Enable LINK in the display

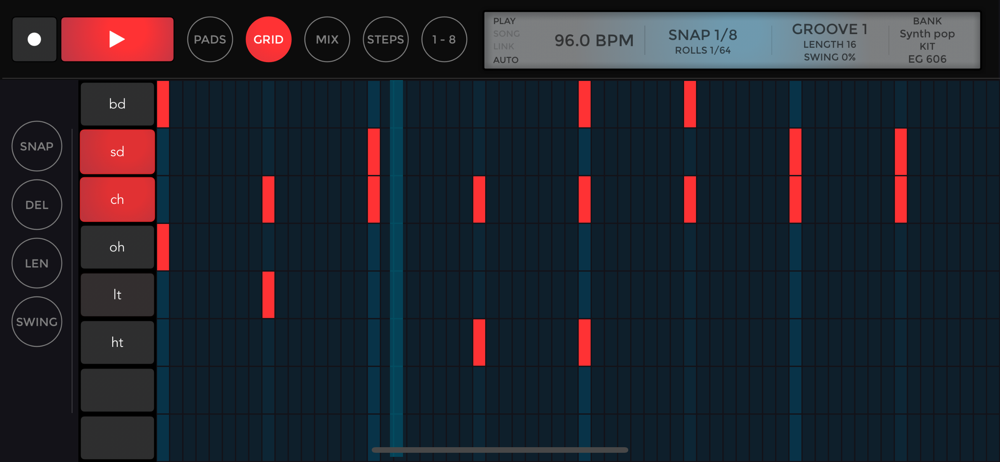(x=504, y=47)
